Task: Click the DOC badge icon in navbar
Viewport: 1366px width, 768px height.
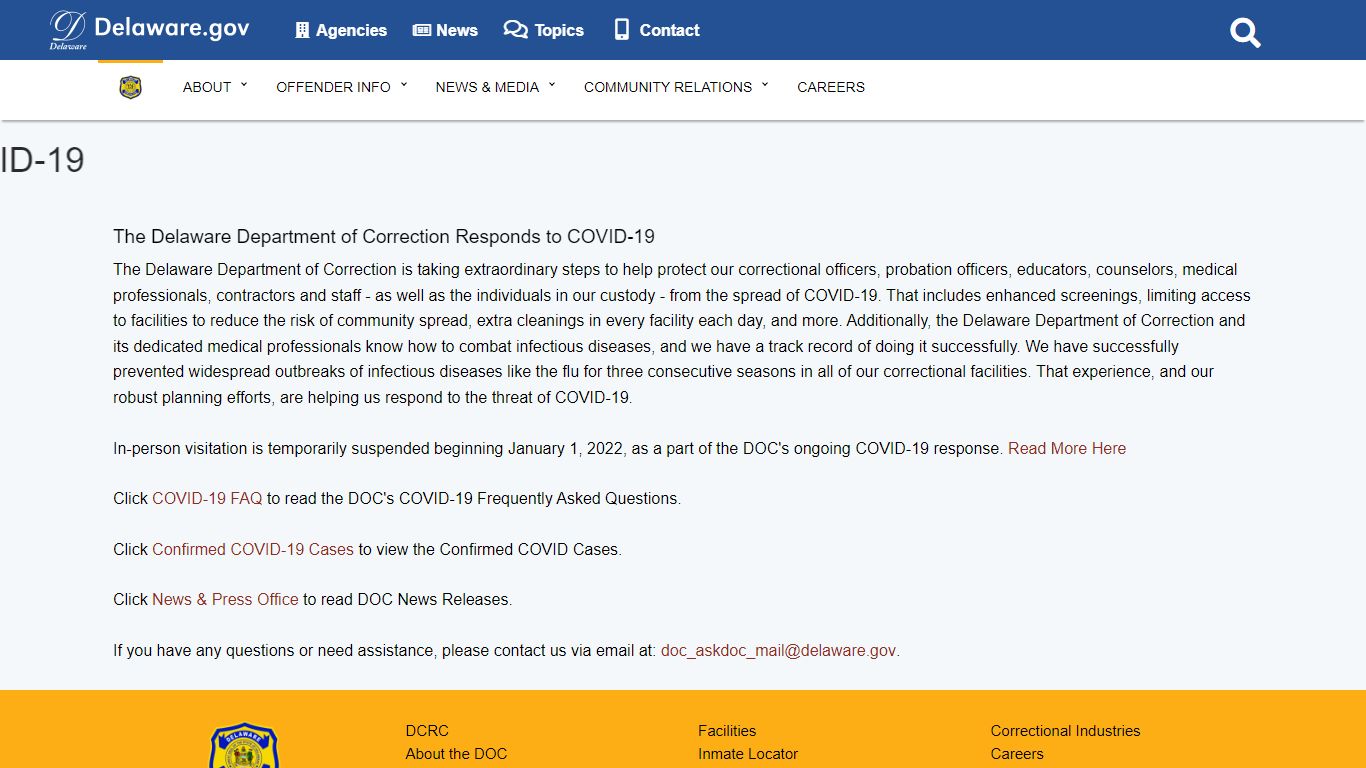Action: tap(130, 87)
